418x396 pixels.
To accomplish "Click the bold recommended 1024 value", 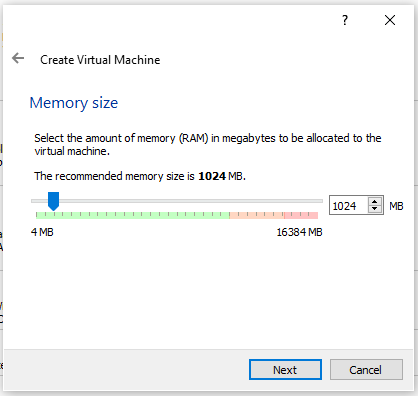I will 212,176.
